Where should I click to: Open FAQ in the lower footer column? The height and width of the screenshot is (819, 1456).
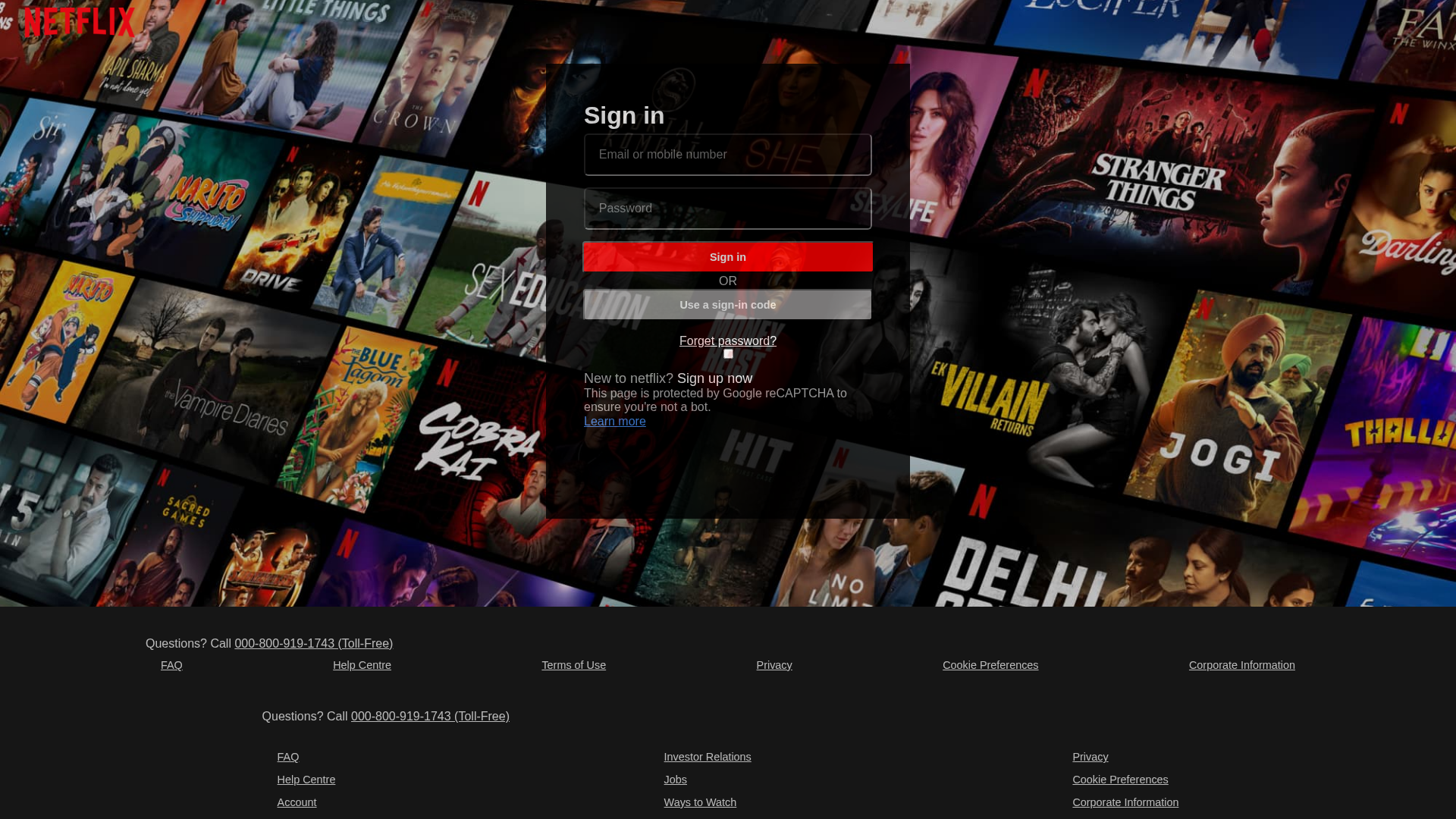tap(288, 757)
